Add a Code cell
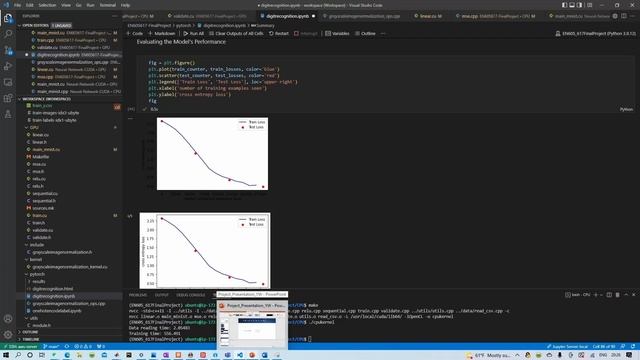The image size is (640, 360). point(134,33)
